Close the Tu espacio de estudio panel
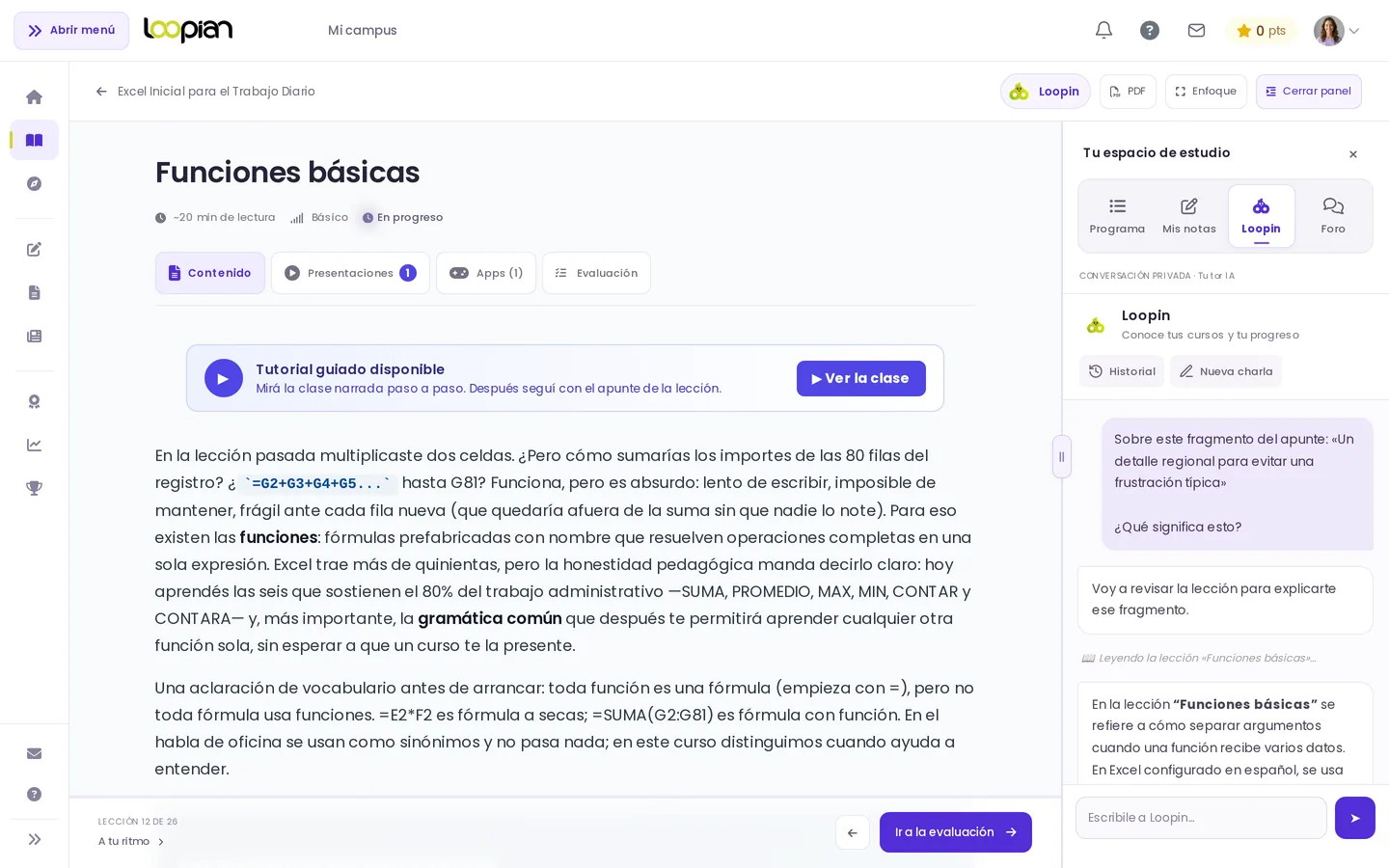 tap(1353, 154)
